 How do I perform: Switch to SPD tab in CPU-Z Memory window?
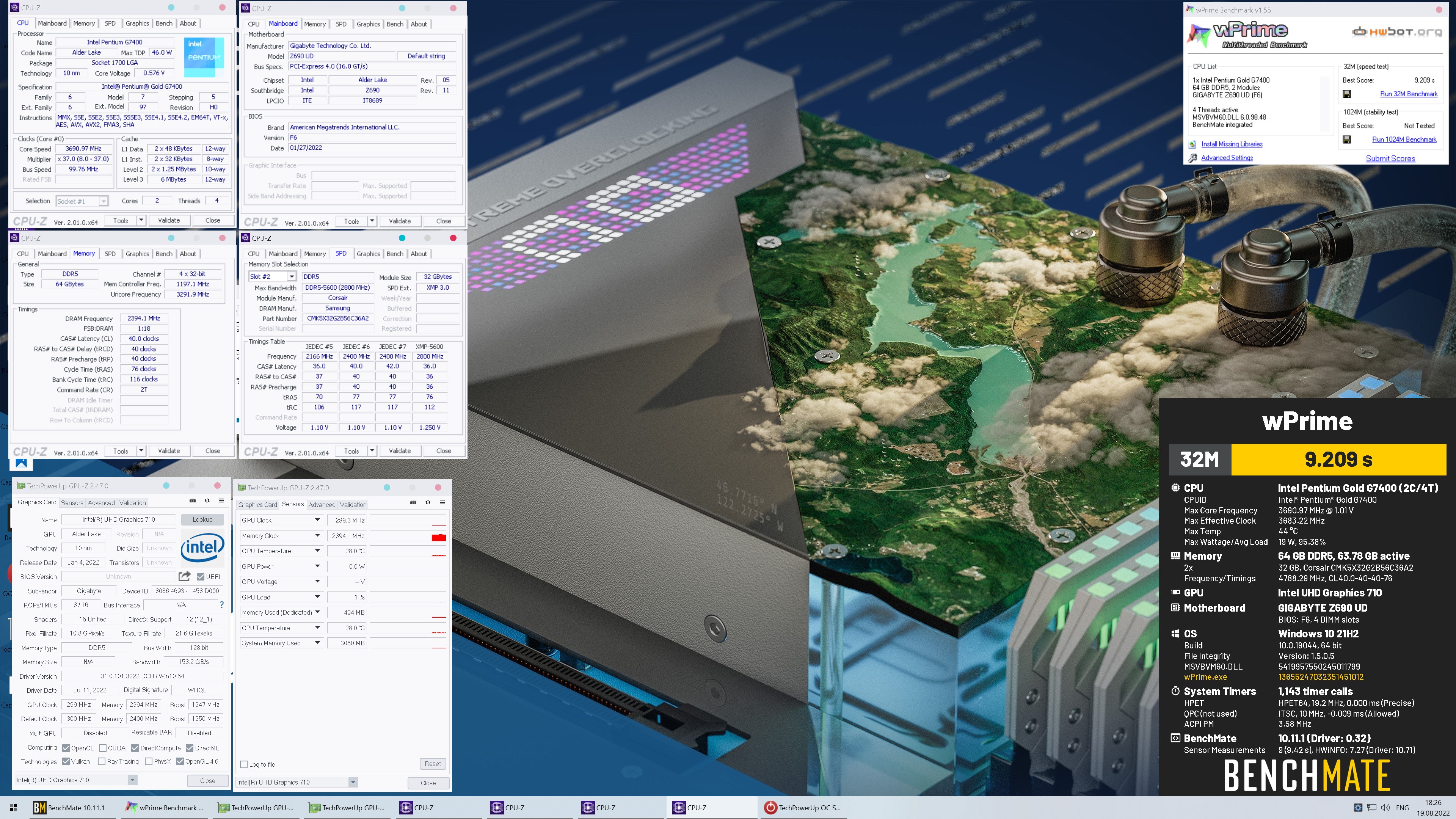(110, 254)
